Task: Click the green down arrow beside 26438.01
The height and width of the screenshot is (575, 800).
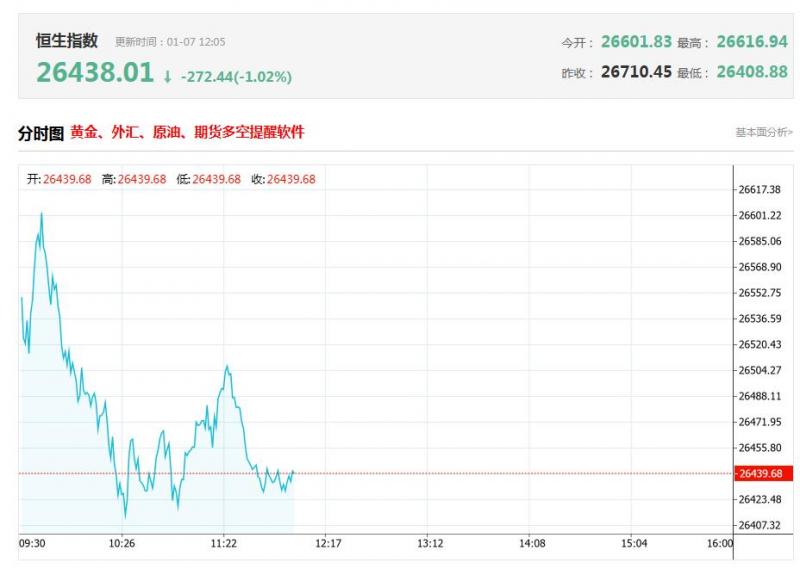Action: [167, 76]
